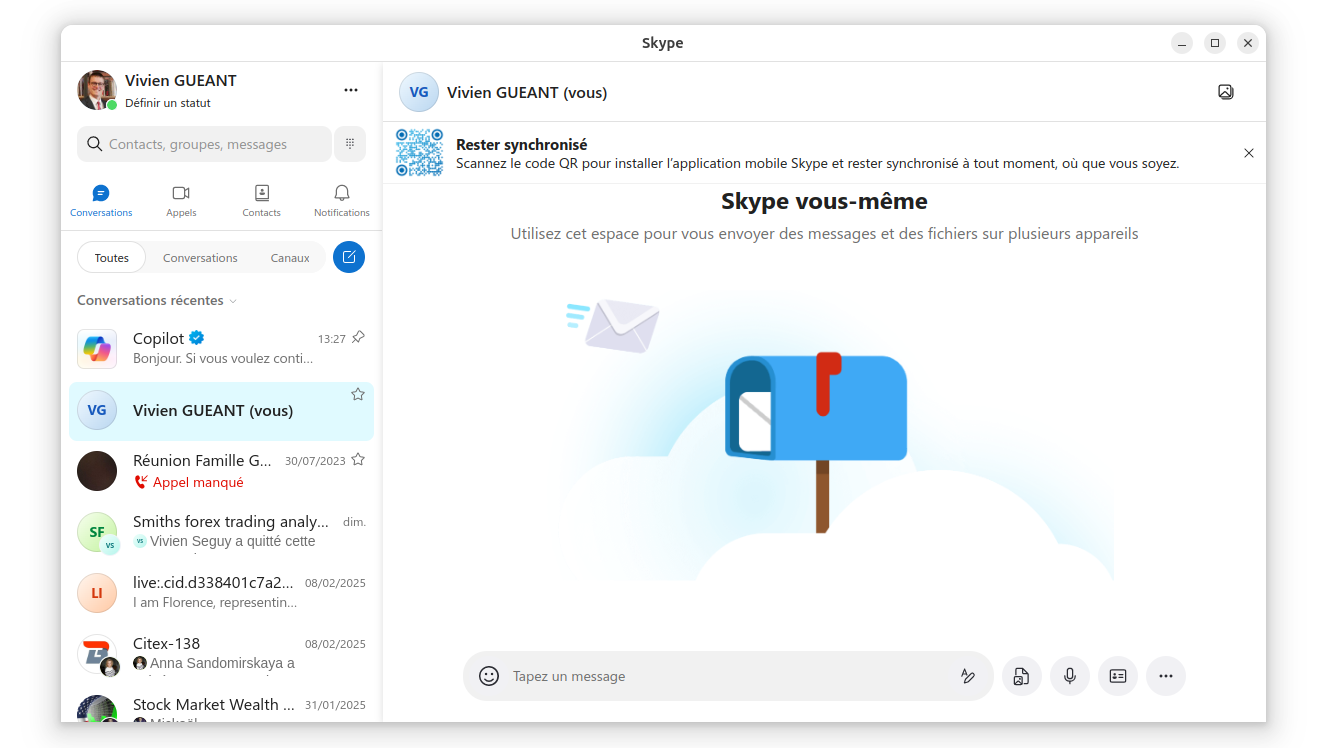Viewport: 1327px width, 748px height.
Task: Focus the Tapez un message field
Action: 728,676
